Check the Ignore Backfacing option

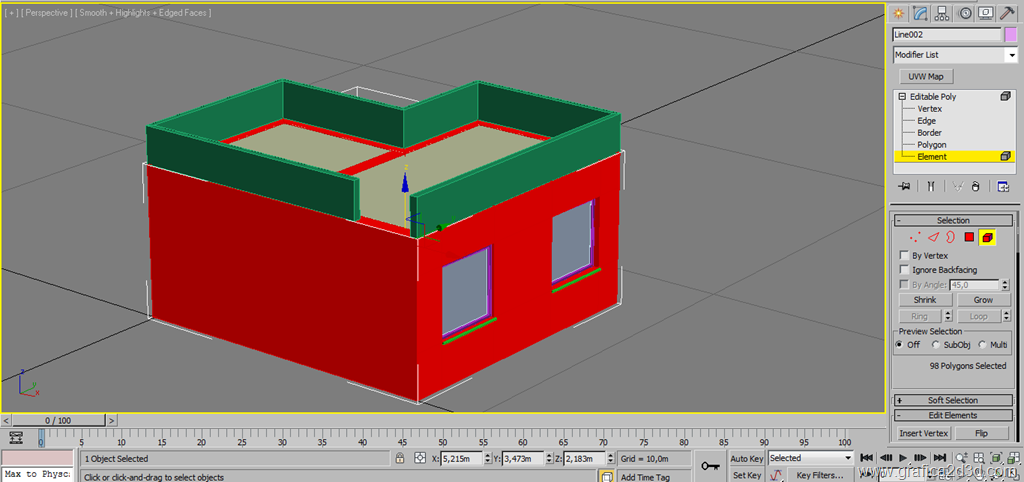(904, 270)
